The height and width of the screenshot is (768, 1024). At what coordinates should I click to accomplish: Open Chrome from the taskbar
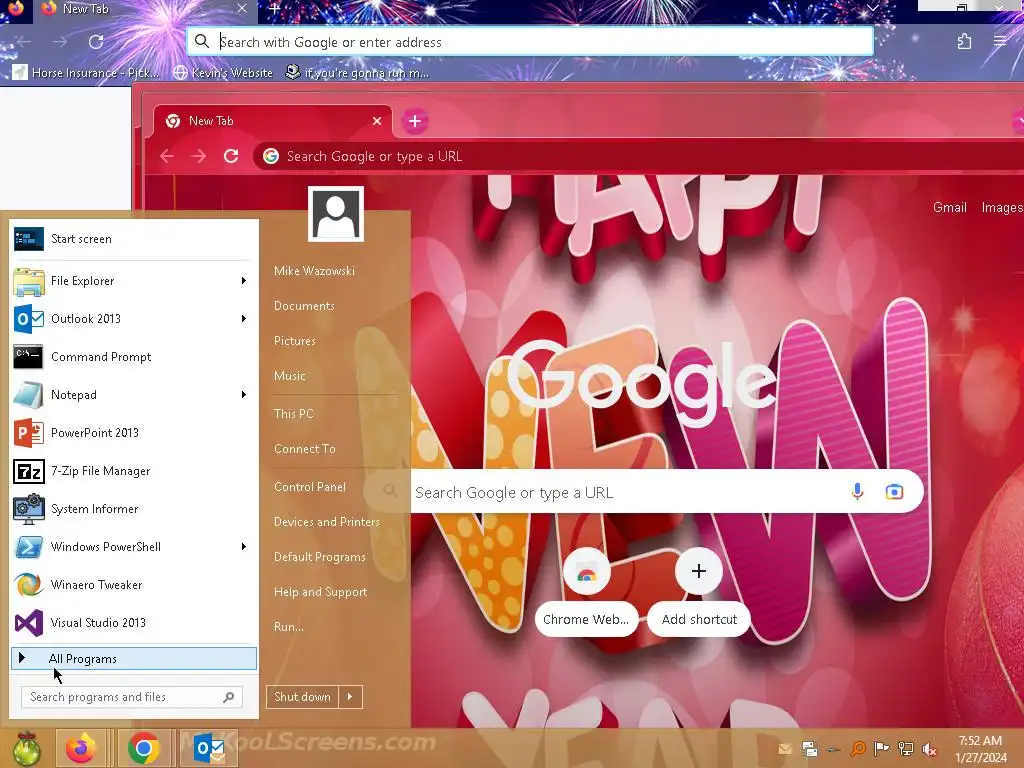pyautogui.click(x=144, y=748)
